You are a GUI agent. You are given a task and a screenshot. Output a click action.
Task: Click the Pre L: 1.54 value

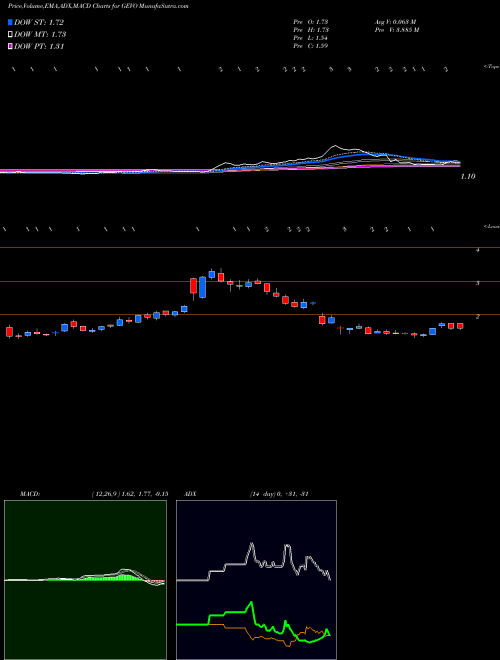pyautogui.click(x=311, y=38)
